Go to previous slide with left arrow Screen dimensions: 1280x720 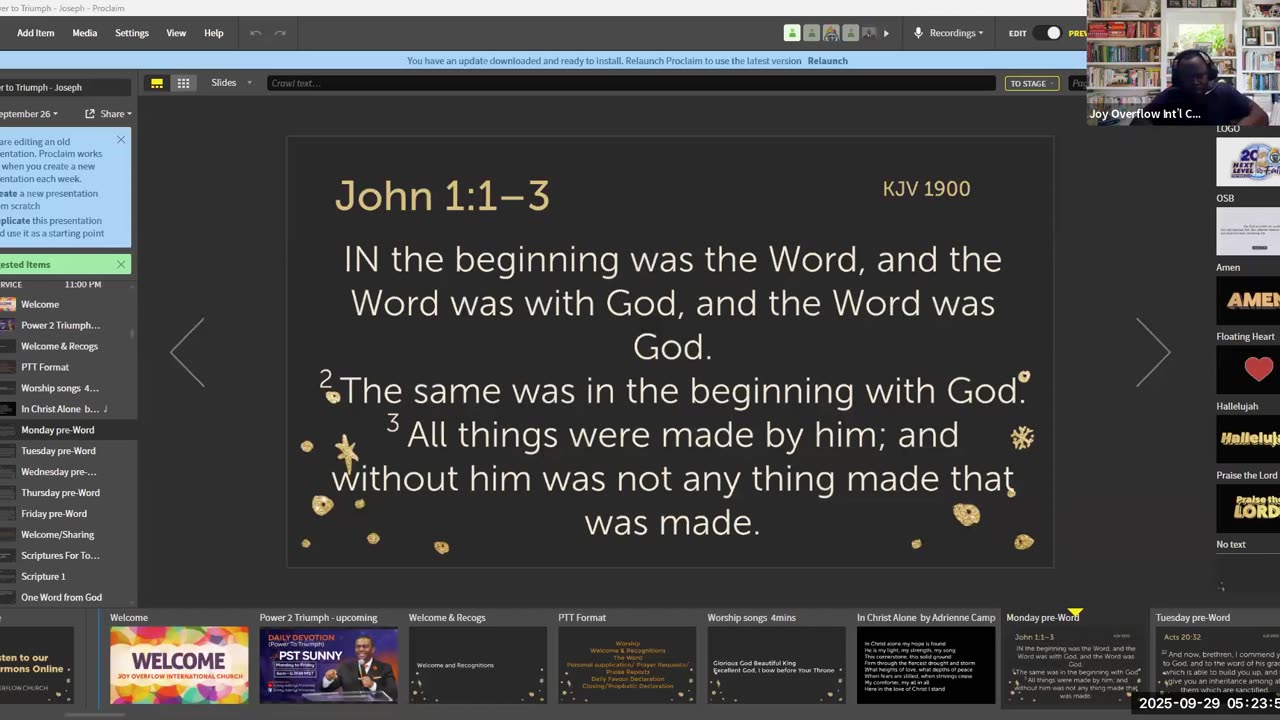click(x=187, y=352)
